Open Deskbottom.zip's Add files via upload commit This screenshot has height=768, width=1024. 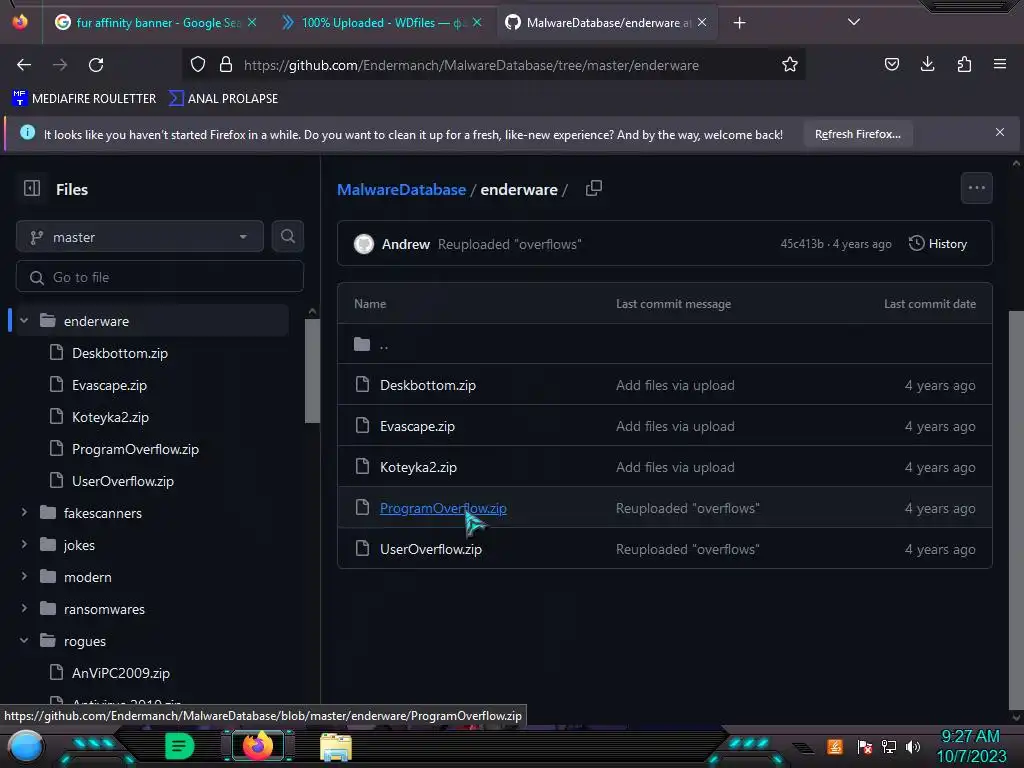pyautogui.click(x=675, y=385)
